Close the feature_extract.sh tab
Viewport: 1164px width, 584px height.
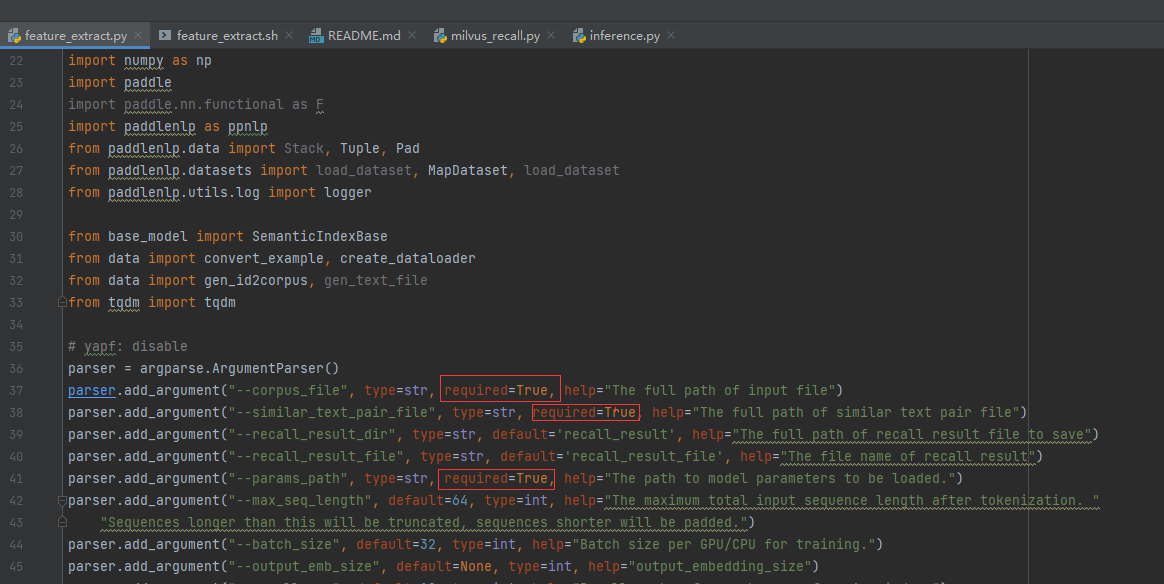coord(288,33)
